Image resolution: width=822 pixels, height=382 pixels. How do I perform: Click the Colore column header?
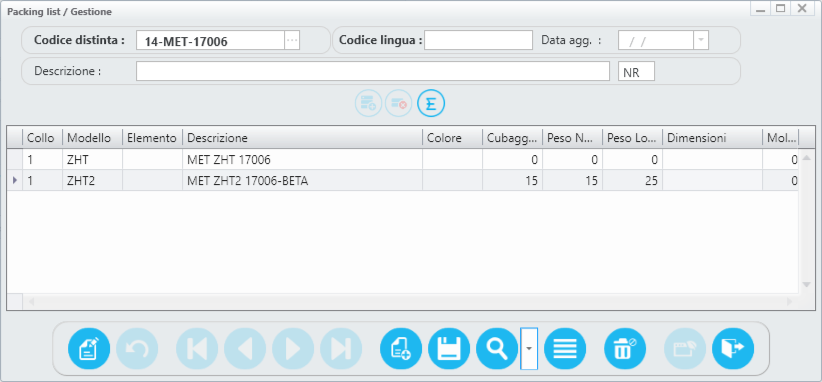(452, 138)
